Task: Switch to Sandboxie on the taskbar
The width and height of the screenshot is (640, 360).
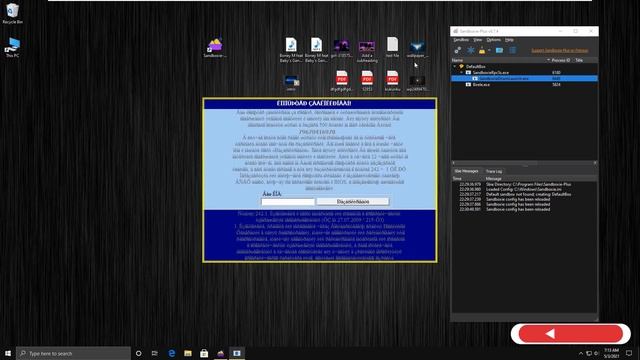Action: pos(220,353)
